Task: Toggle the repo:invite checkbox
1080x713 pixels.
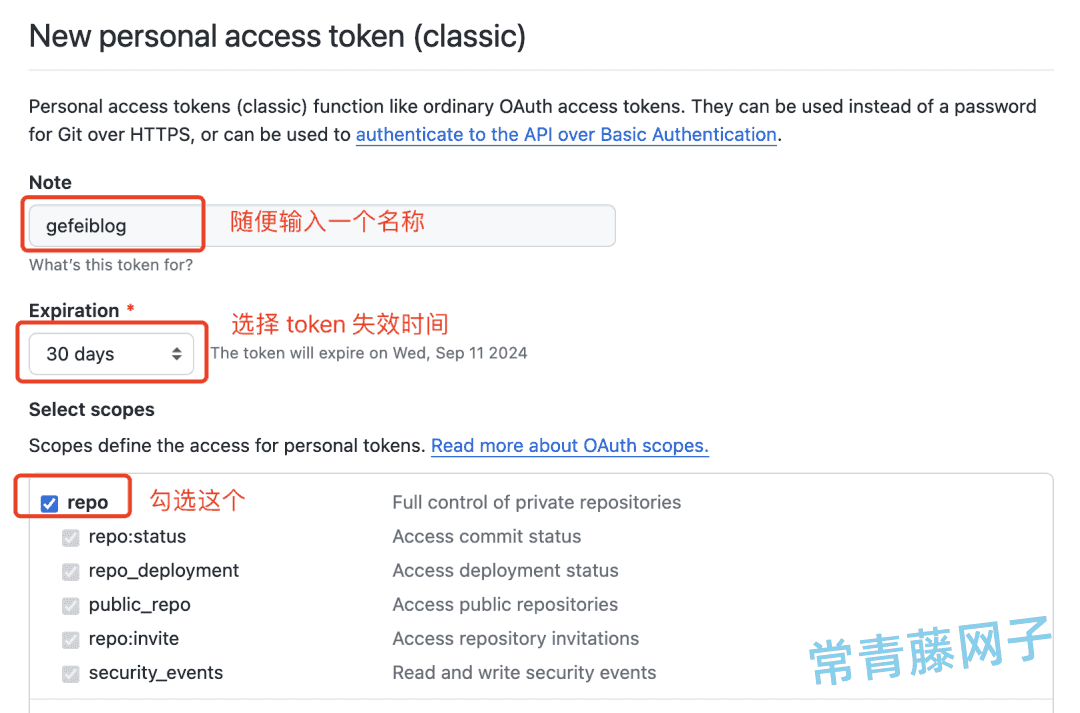Action: 70,639
